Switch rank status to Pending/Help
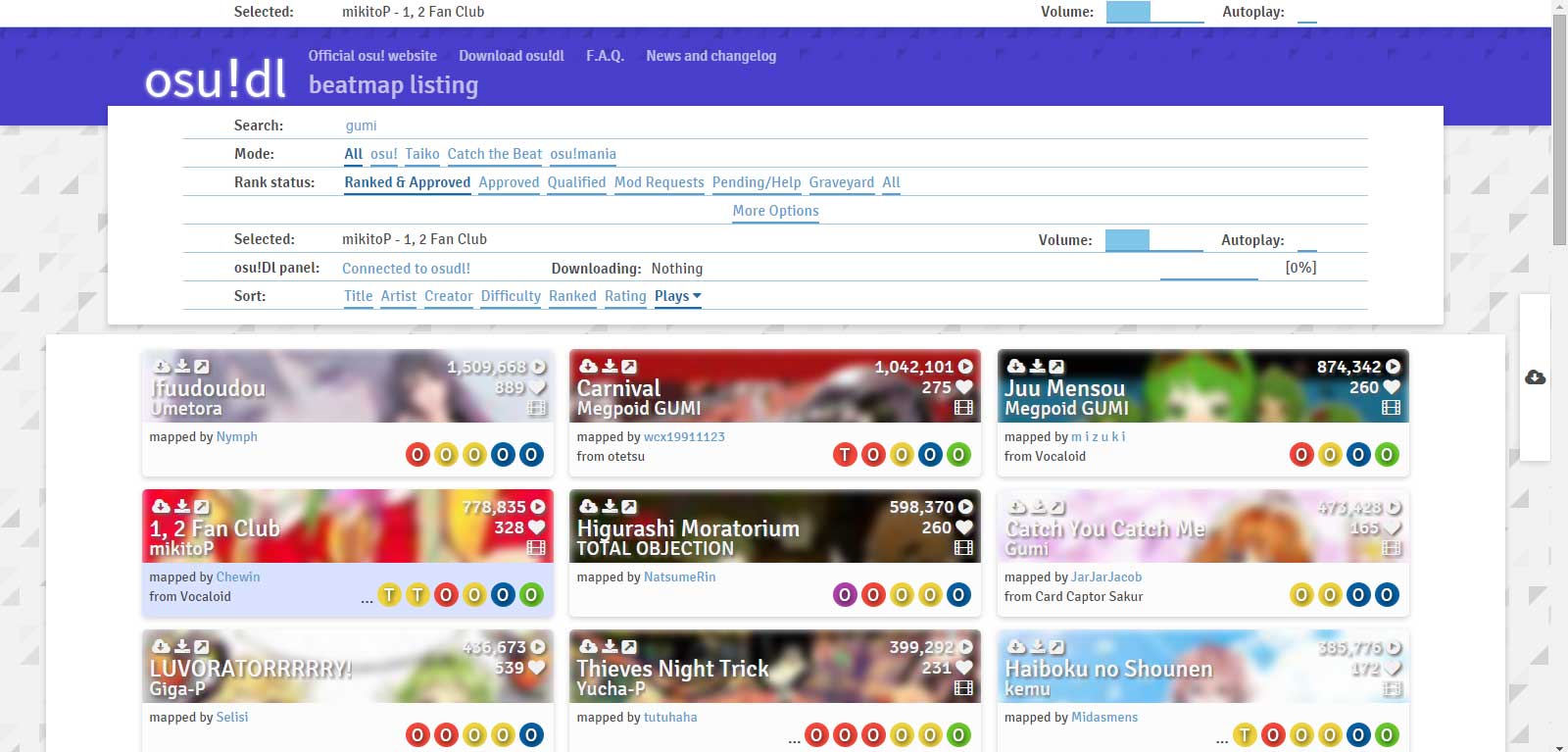This screenshot has width=1568, height=752. pos(757,182)
